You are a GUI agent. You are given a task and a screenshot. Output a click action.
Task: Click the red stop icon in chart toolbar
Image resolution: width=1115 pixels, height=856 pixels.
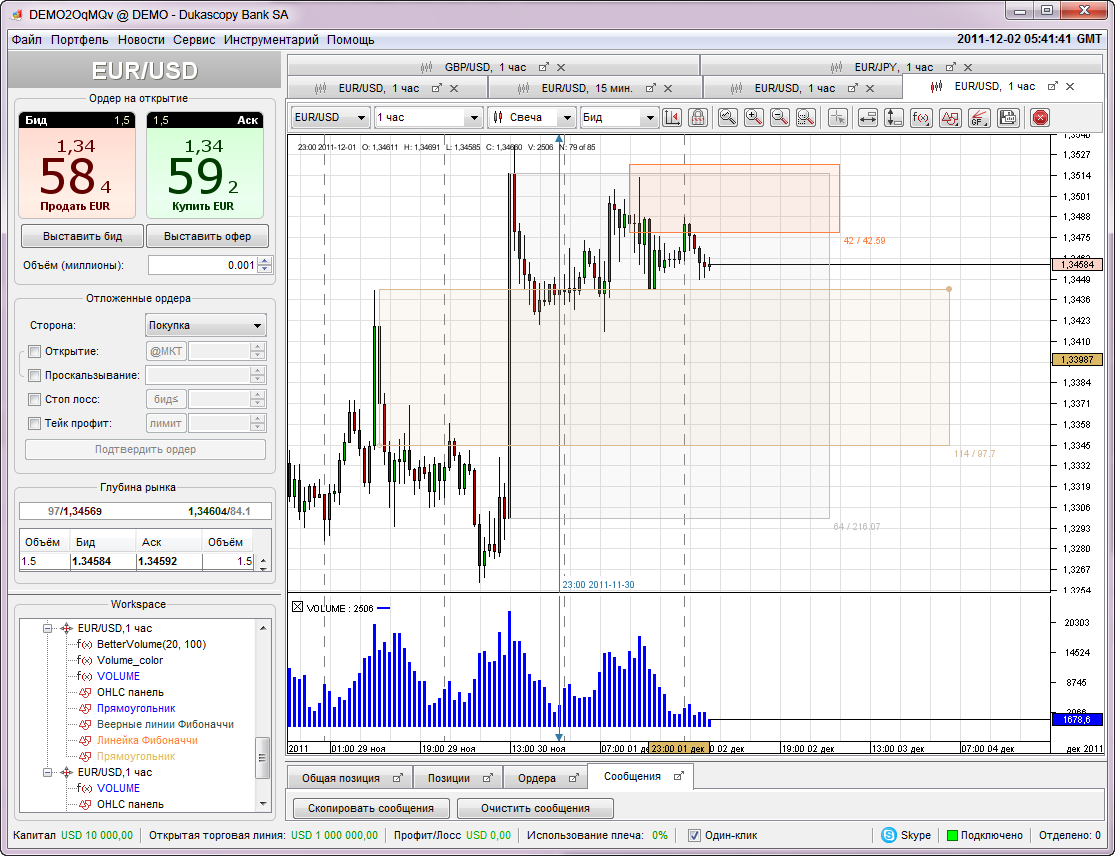[1040, 117]
